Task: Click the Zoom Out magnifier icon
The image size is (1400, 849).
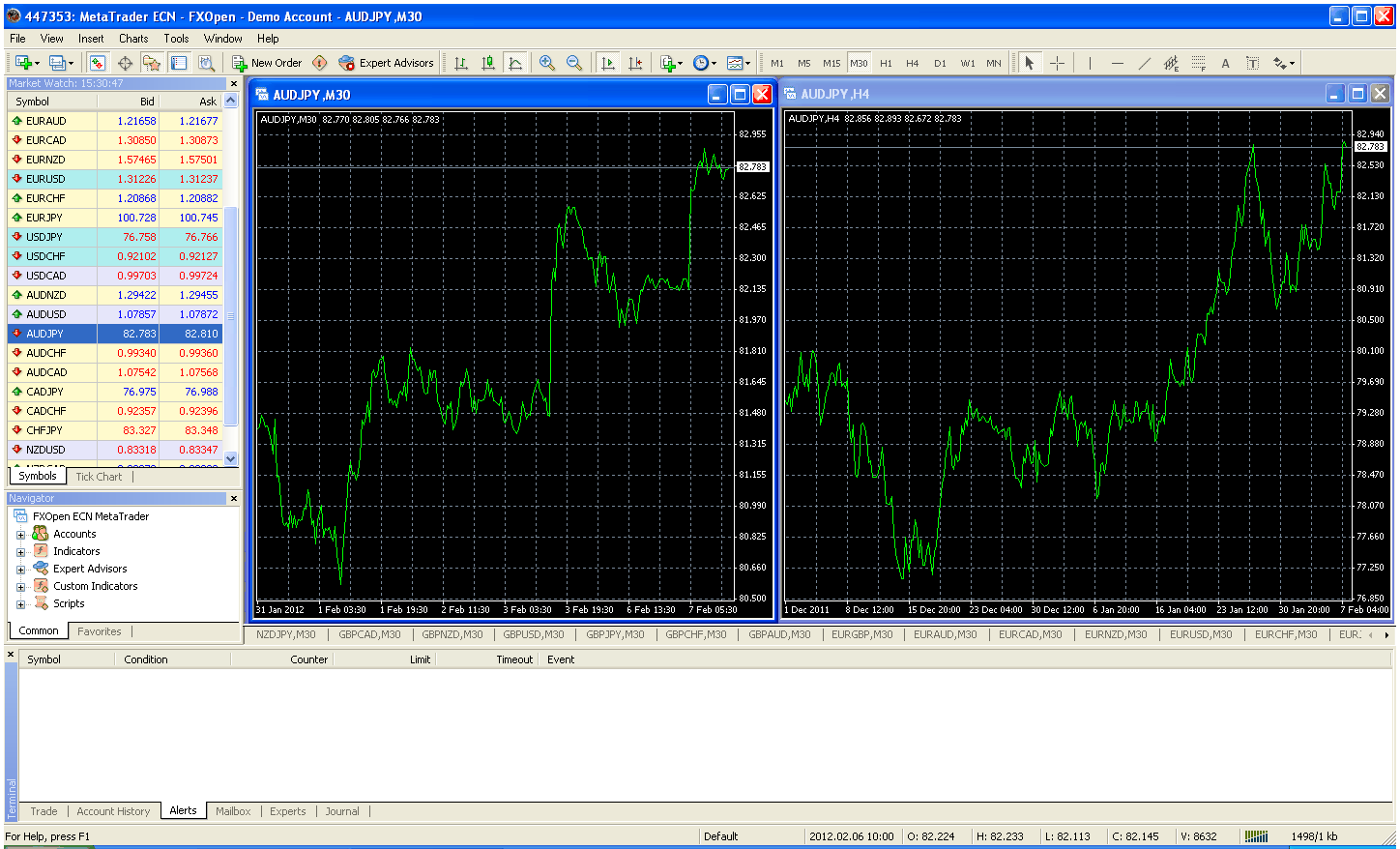Action: [574, 63]
